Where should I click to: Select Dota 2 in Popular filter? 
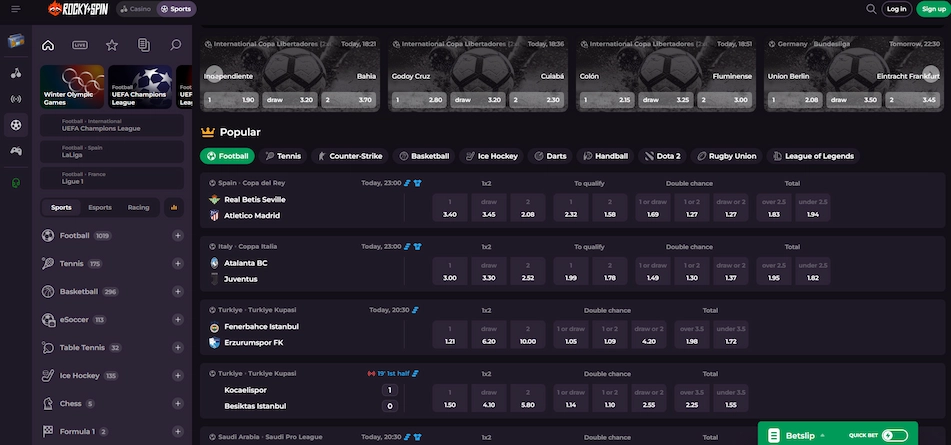pyautogui.click(x=662, y=156)
